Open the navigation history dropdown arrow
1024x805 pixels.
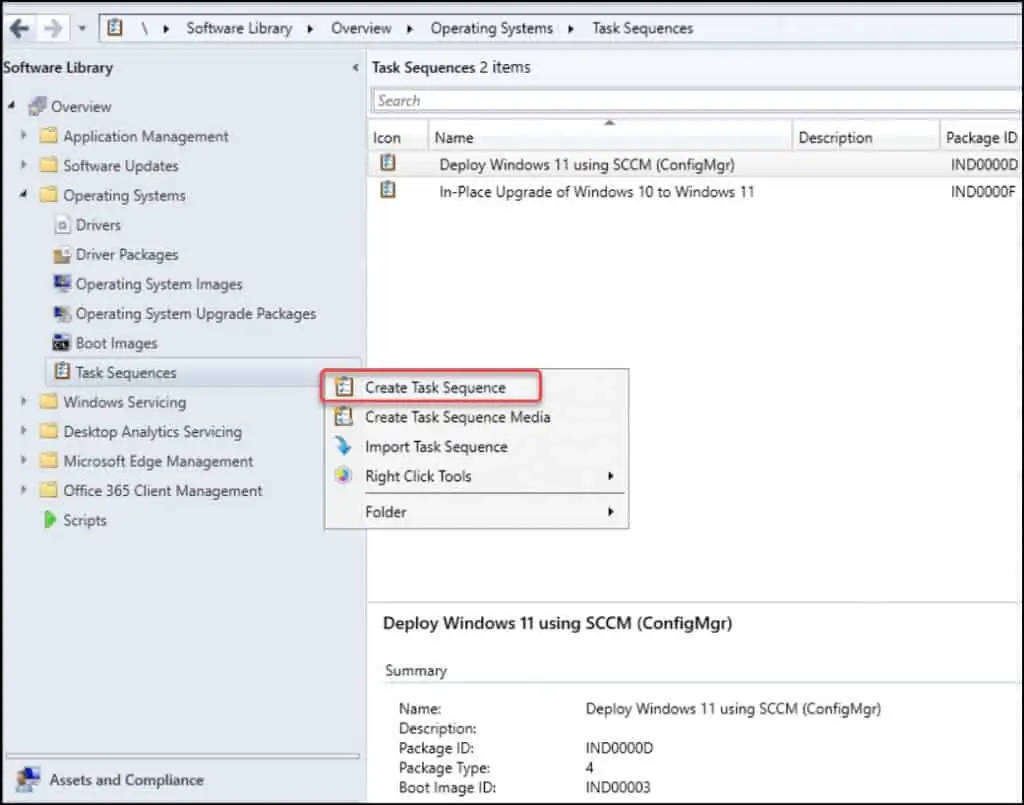pos(82,29)
